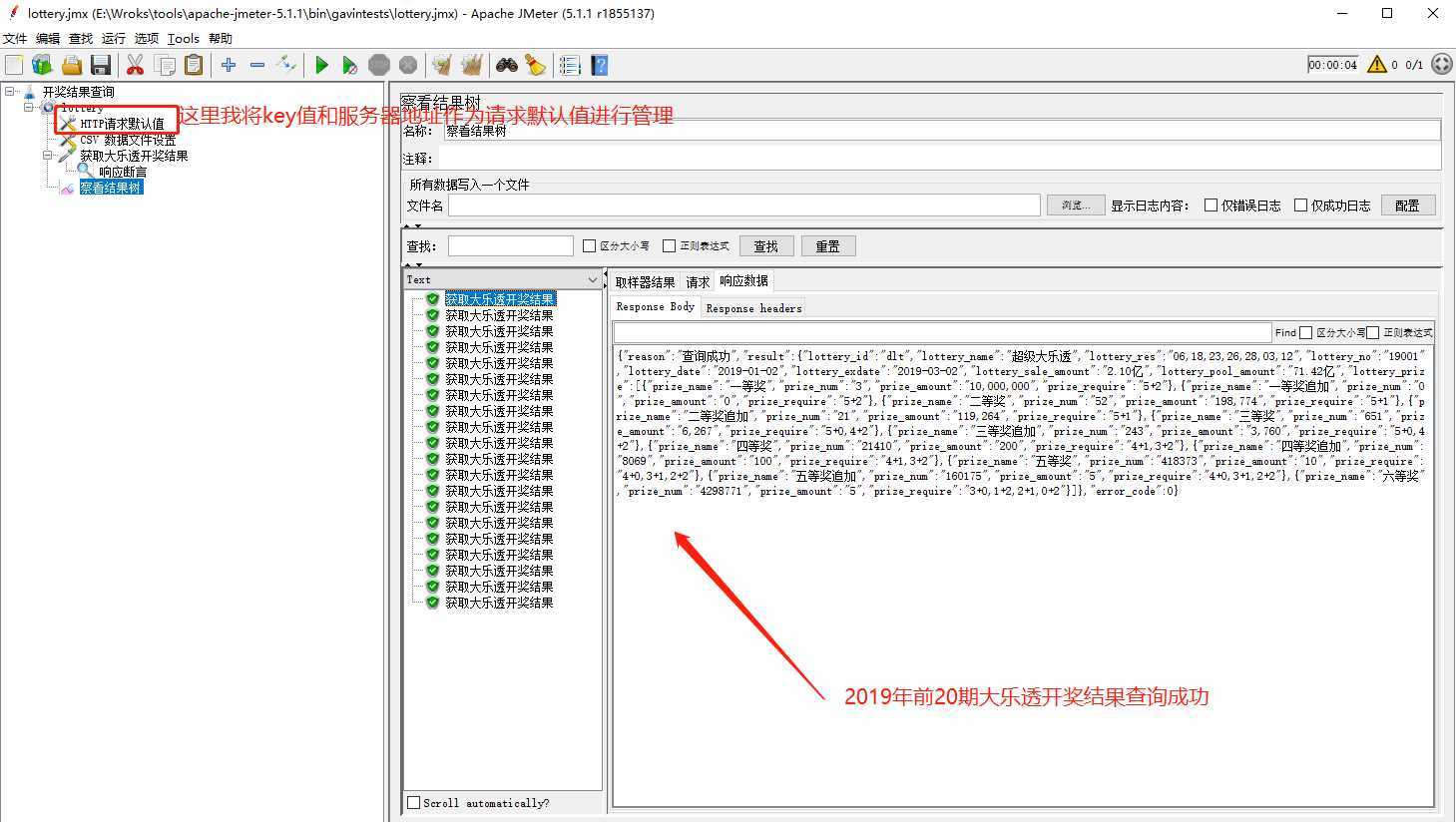Image resolution: width=1456 pixels, height=822 pixels.
Task: Select the 响应断言 assertion node
Action: tap(123, 172)
